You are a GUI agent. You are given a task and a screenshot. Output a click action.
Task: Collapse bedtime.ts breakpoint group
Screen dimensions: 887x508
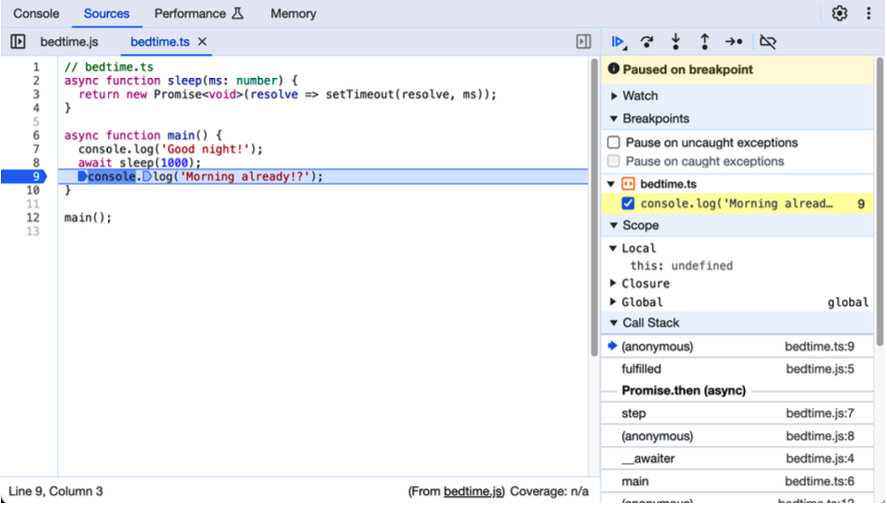pyautogui.click(x=611, y=184)
